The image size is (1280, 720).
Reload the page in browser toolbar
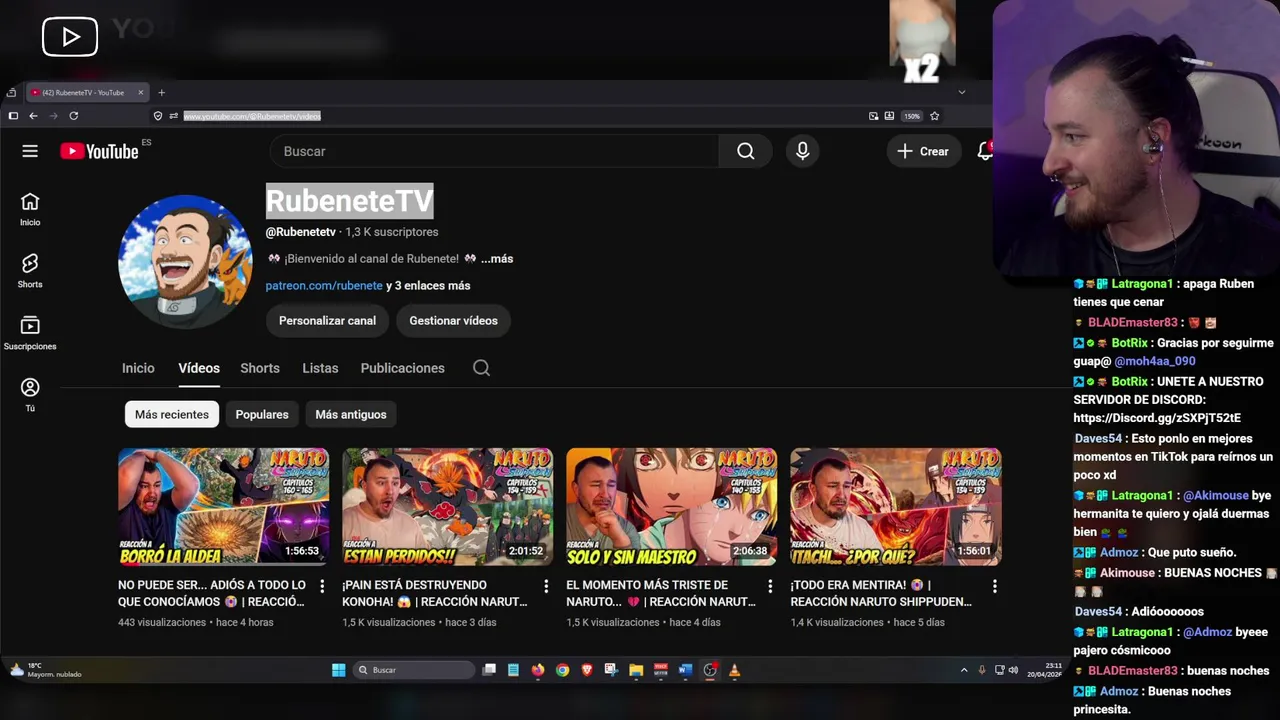click(x=73, y=116)
